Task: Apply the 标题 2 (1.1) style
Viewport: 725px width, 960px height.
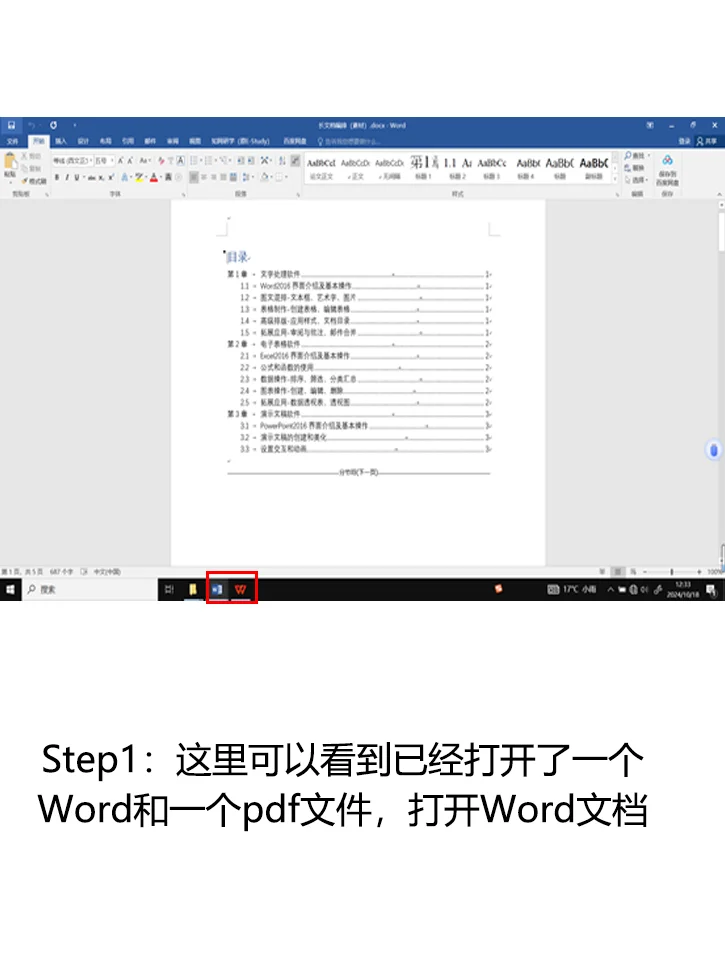Action: 457,168
